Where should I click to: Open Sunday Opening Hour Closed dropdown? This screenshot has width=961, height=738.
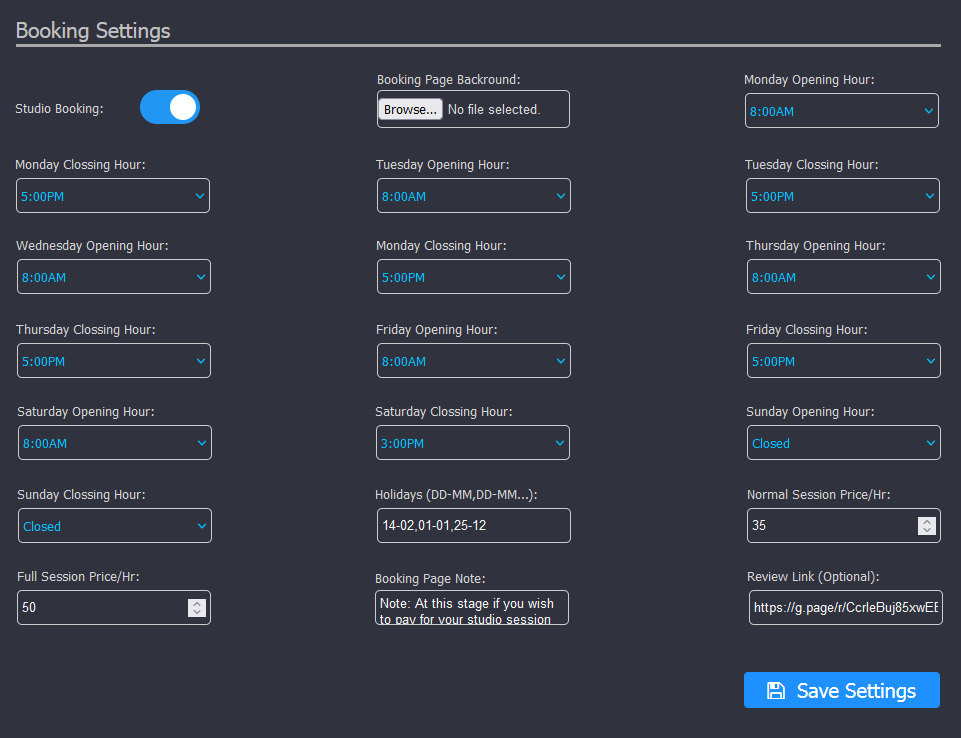[844, 443]
